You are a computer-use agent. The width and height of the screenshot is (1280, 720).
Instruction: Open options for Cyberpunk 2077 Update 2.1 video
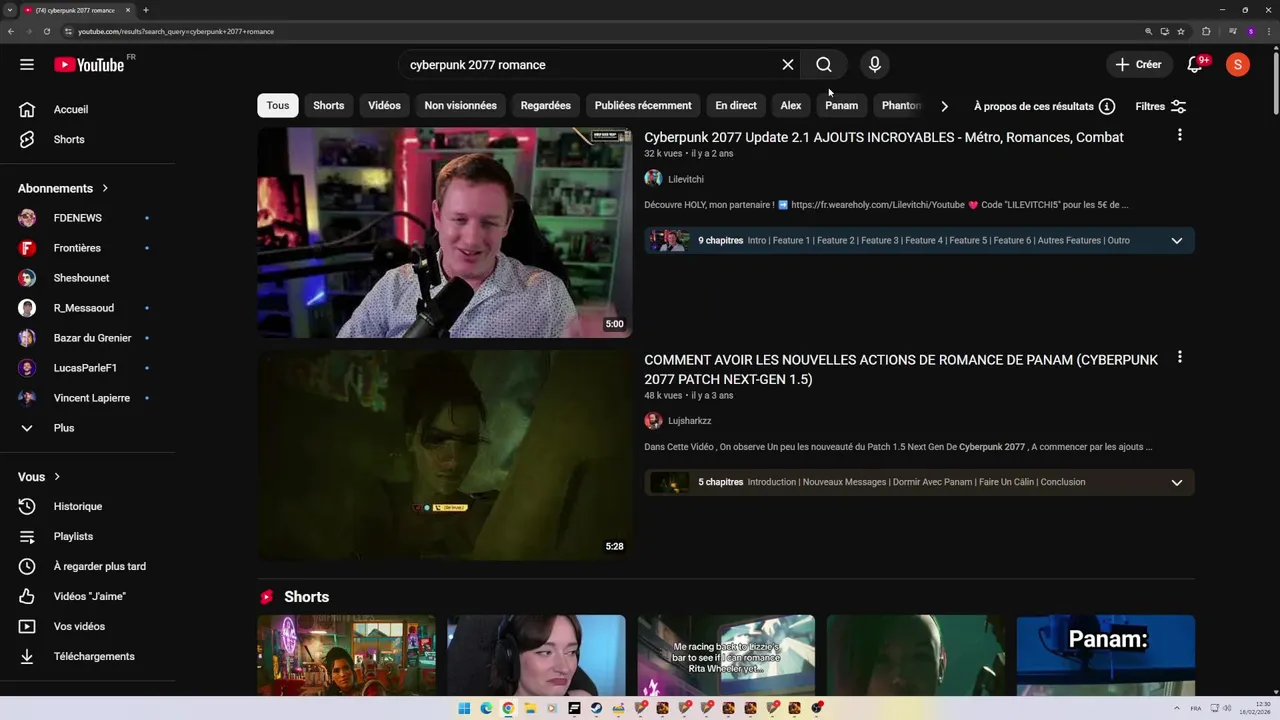pyautogui.click(x=1180, y=135)
